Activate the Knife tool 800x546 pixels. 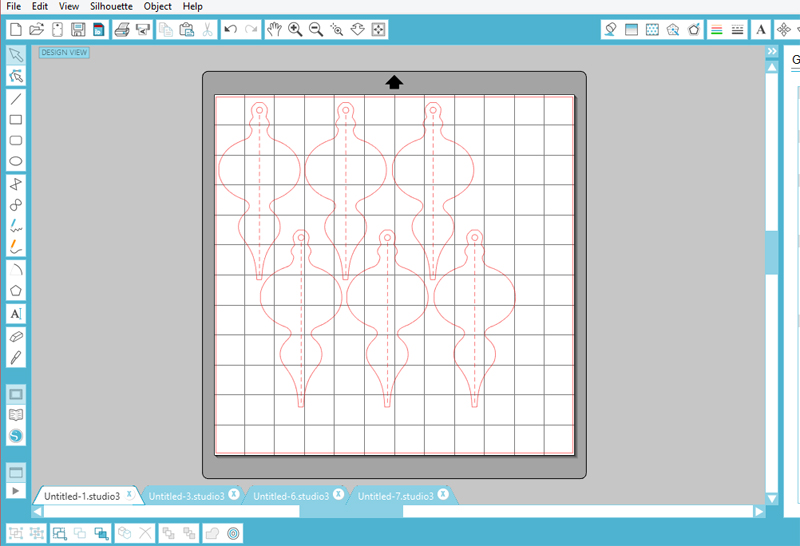point(16,357)
